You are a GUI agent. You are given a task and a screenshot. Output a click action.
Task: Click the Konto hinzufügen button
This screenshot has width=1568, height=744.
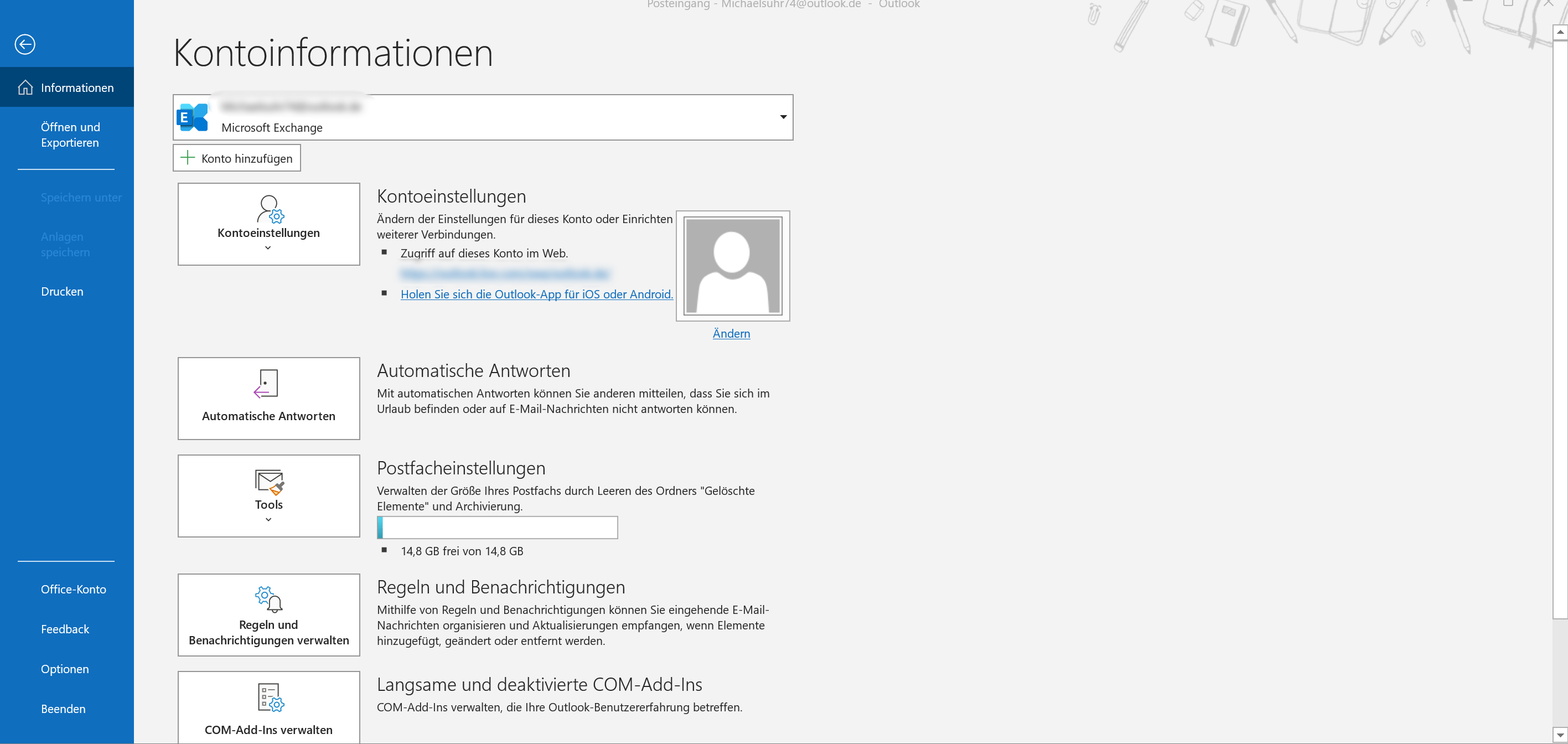coord(237,158)
